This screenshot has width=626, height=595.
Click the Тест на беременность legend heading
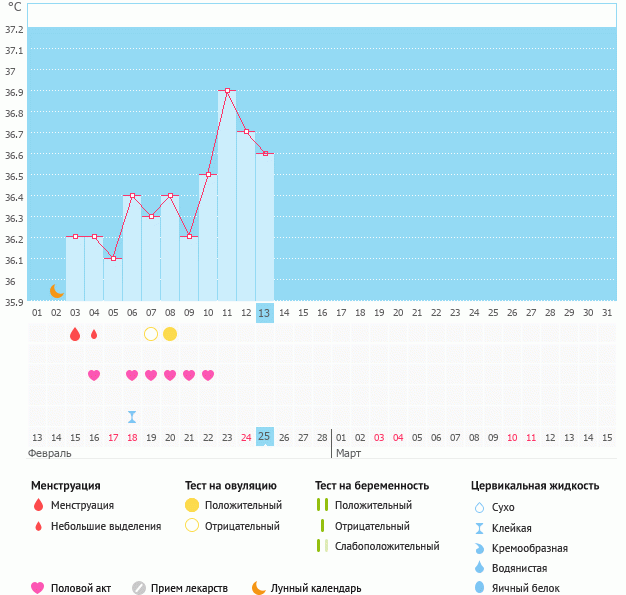pos(372,486)
